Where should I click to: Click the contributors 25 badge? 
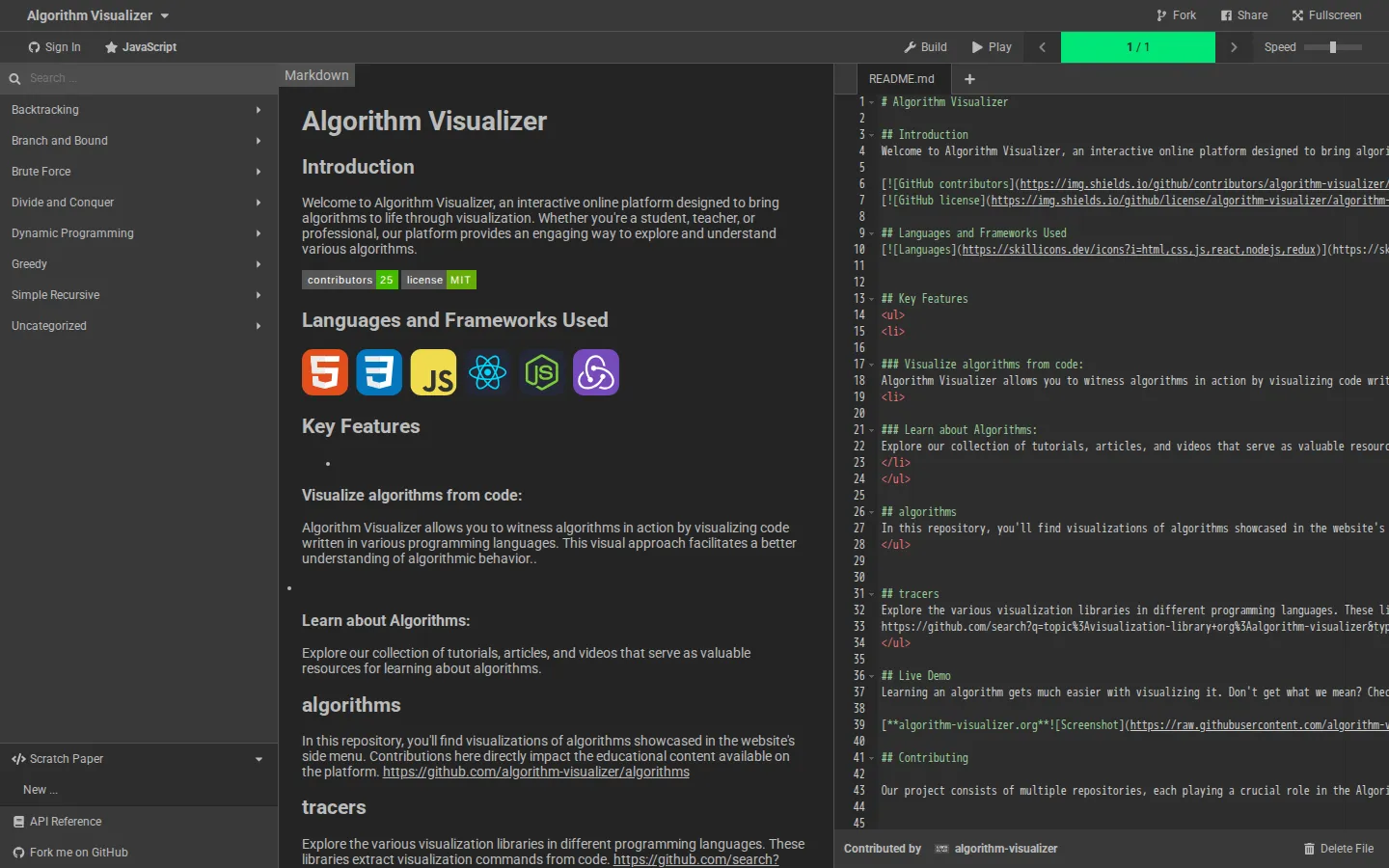pyautogui.click(x=349, y=280)
